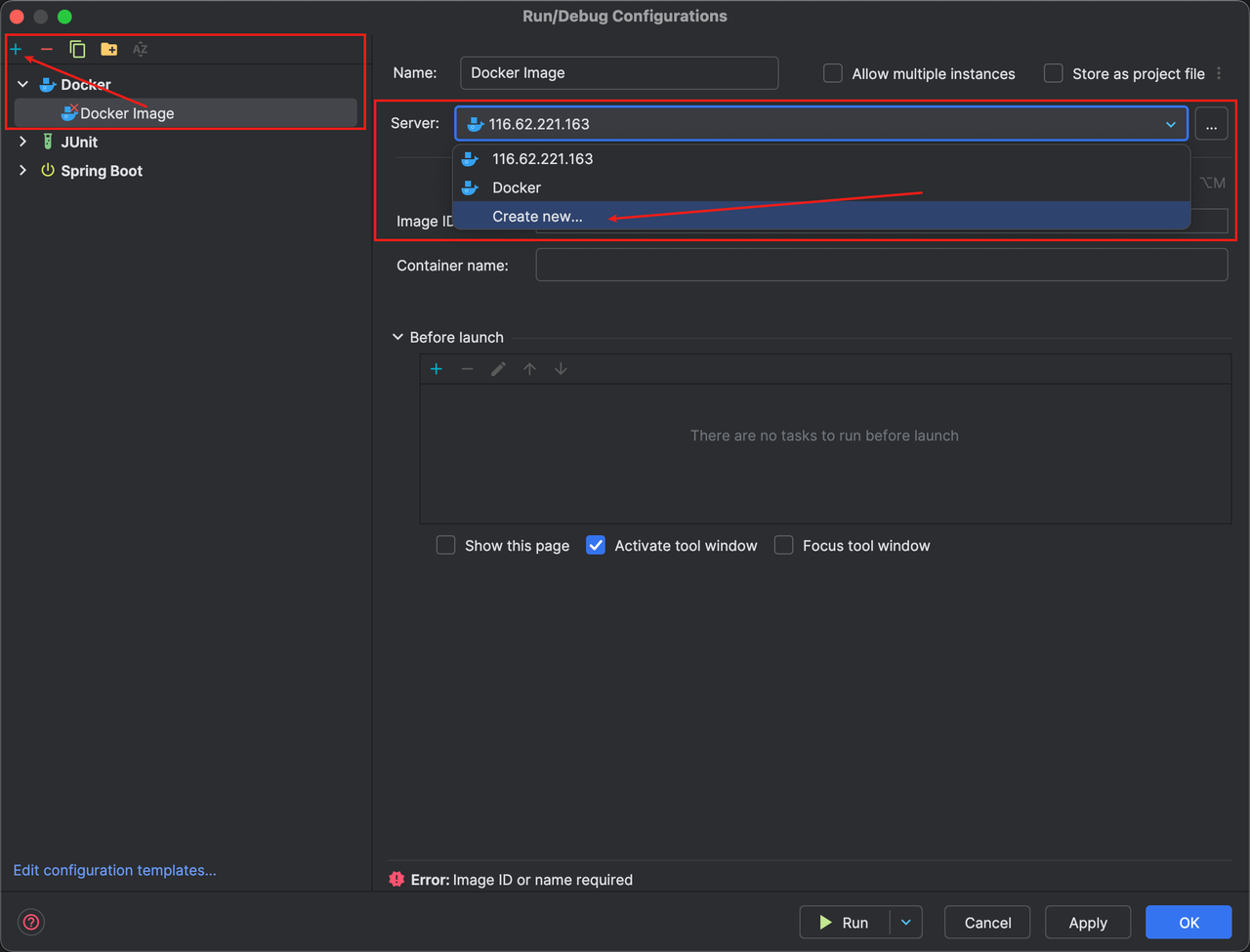Image resolution: width=1250 pixels, height=952 pixels.
Task: Add a before-launch task with the plus icon
Action: 437,369
